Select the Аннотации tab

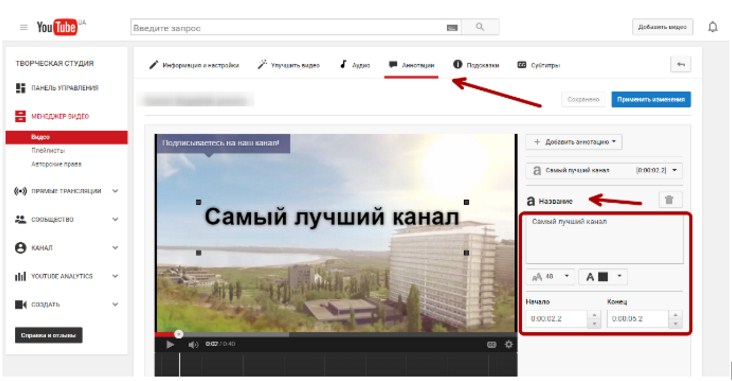(412, 65)
